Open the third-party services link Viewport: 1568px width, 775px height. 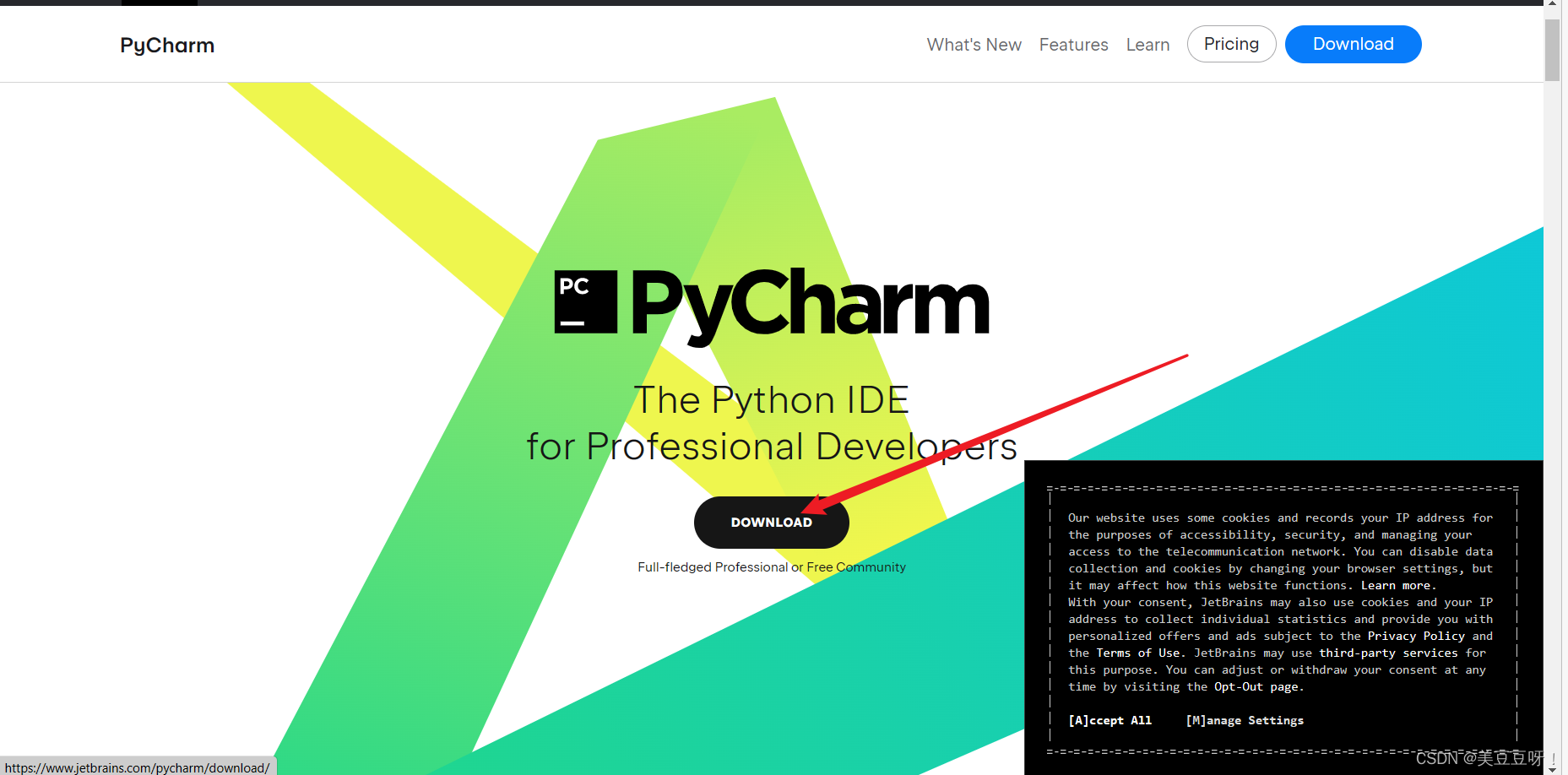tap(1388, 653)
